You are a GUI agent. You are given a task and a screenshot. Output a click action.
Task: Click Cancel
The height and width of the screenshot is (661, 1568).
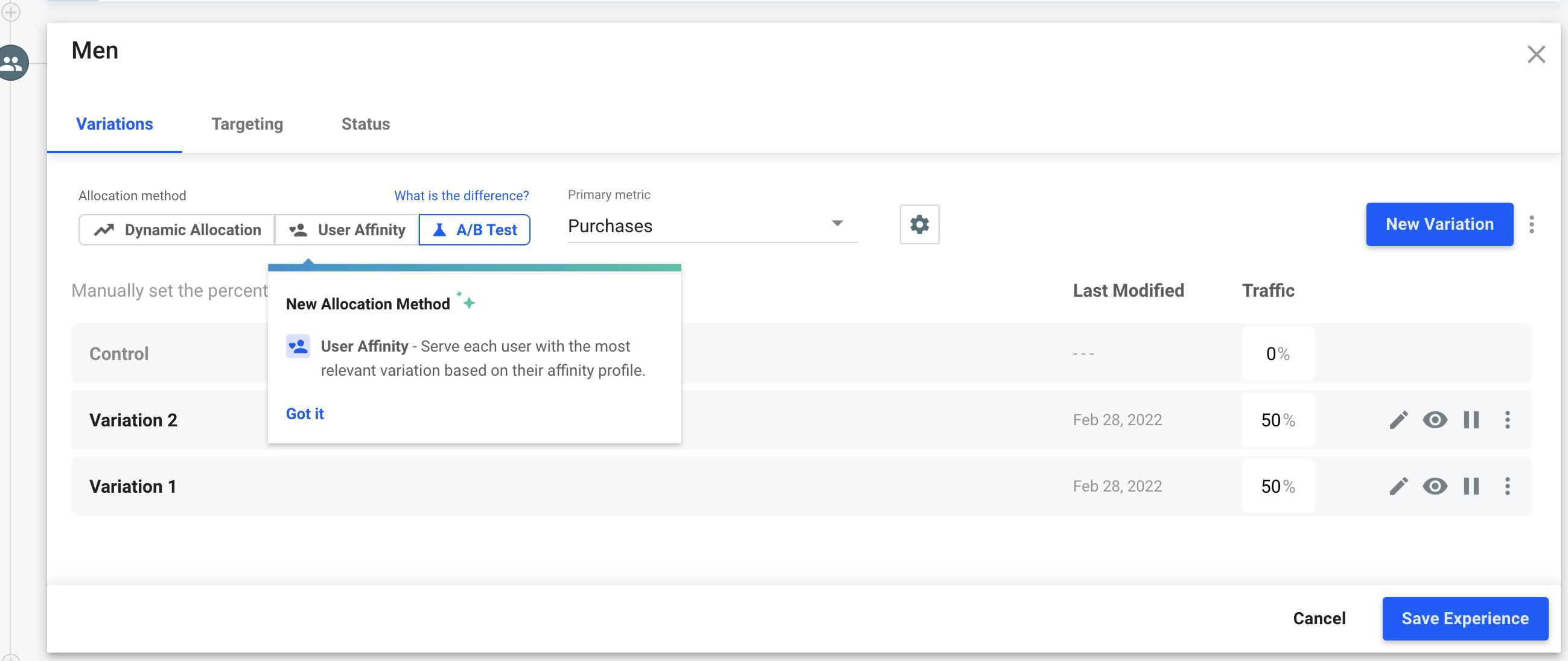[x=1319, y=618]
